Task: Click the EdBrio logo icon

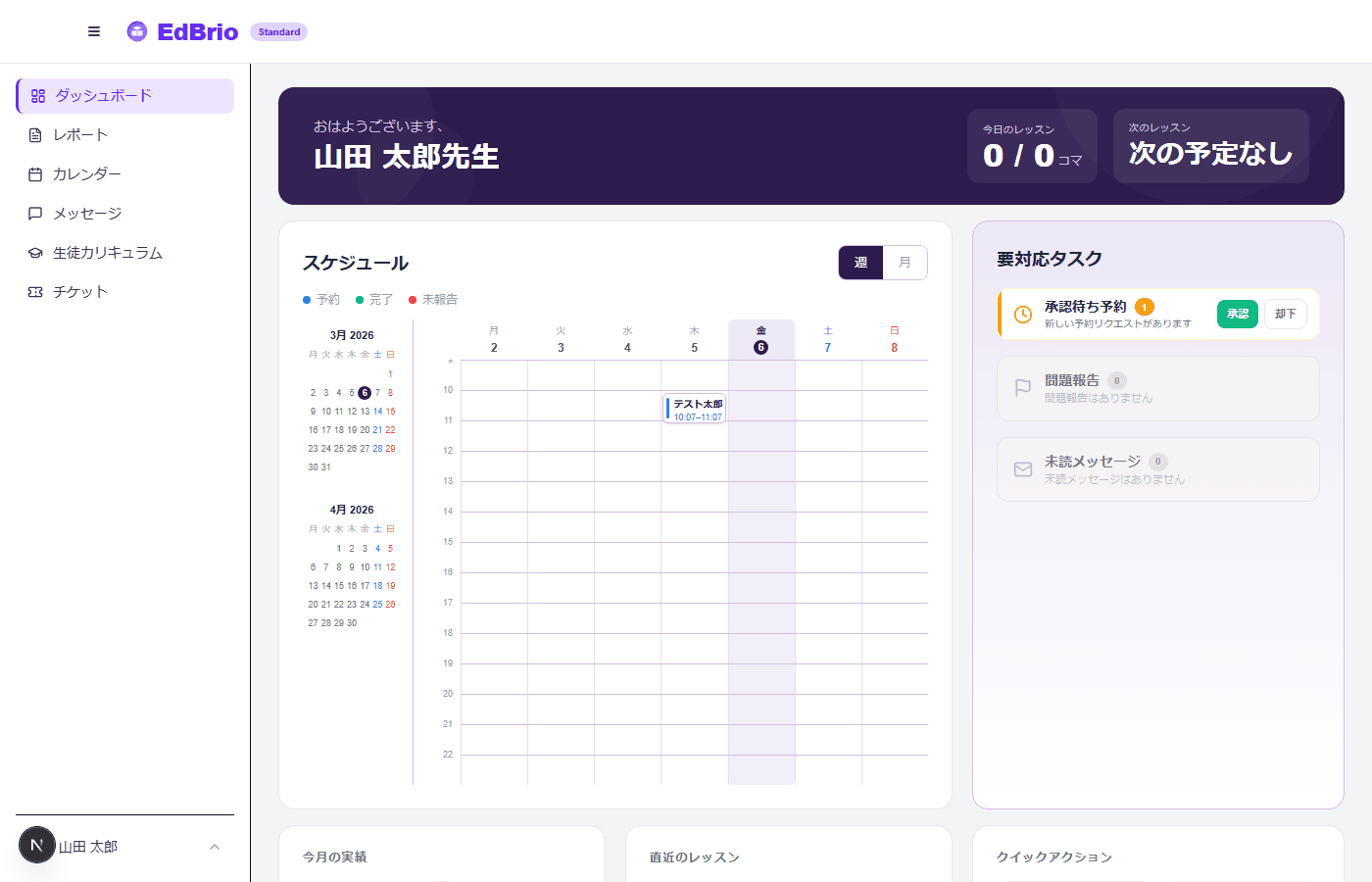Action: 136,30
